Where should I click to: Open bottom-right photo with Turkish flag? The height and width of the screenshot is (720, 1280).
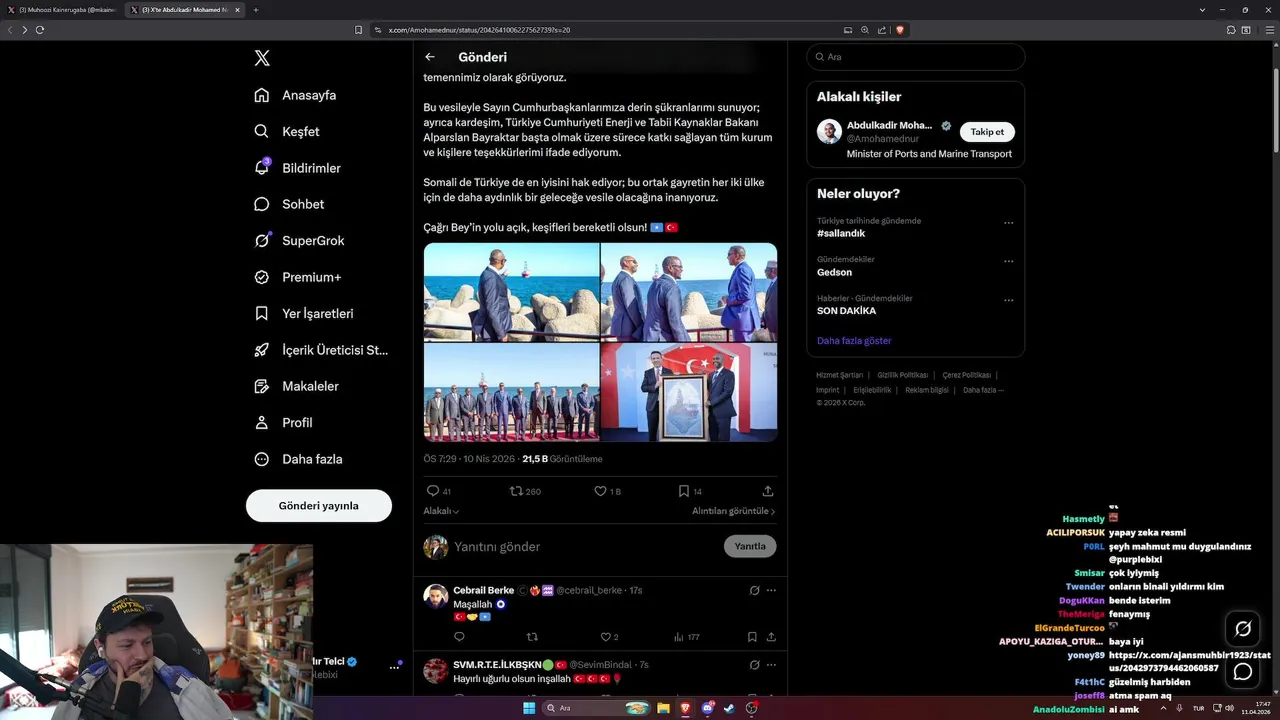pyautogui.click(x=689, y=392)
